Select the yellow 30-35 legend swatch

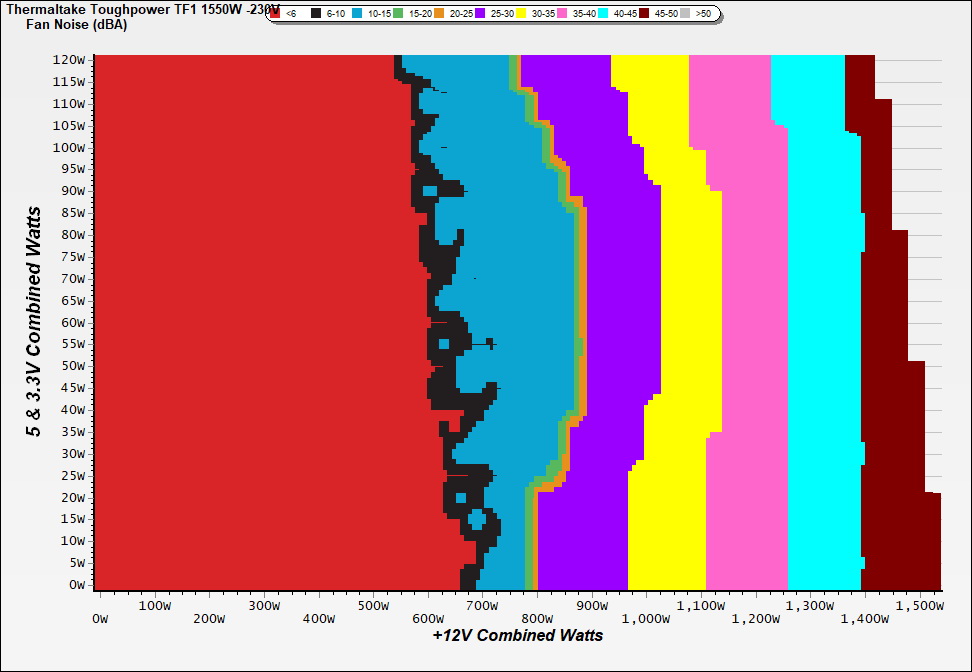522,14
